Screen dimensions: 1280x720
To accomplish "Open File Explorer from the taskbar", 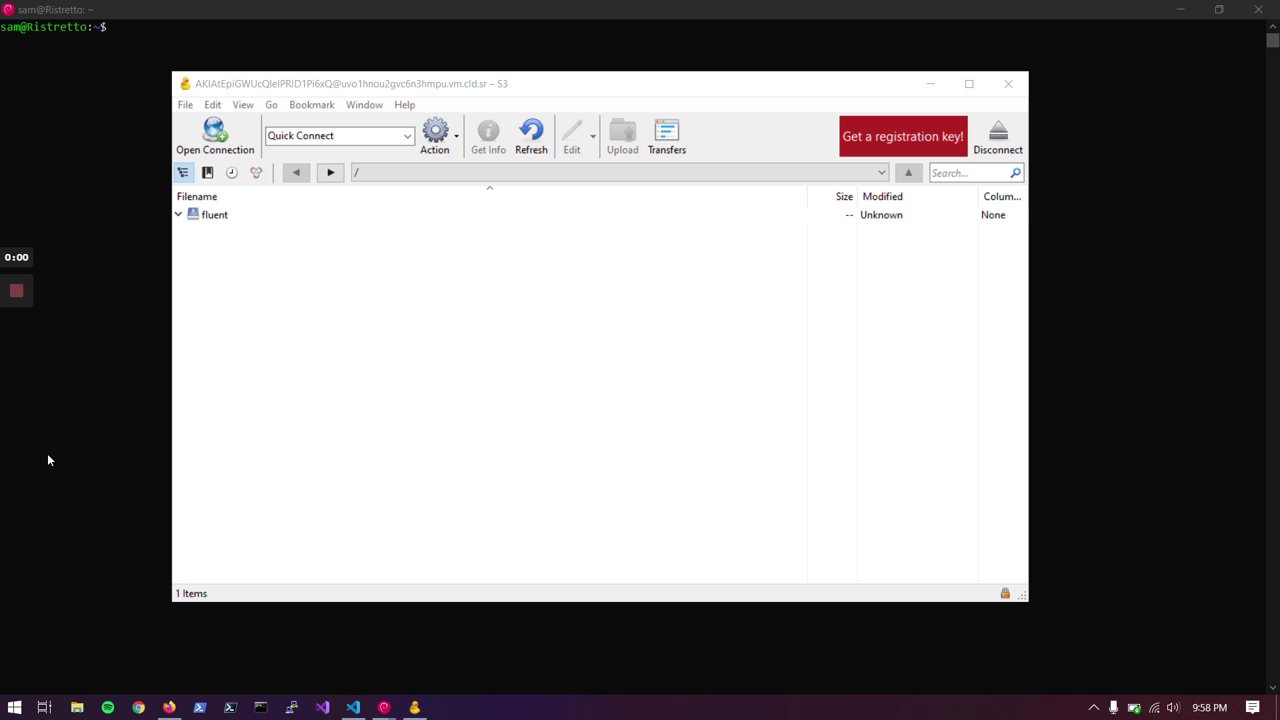I will pos(77,707).
